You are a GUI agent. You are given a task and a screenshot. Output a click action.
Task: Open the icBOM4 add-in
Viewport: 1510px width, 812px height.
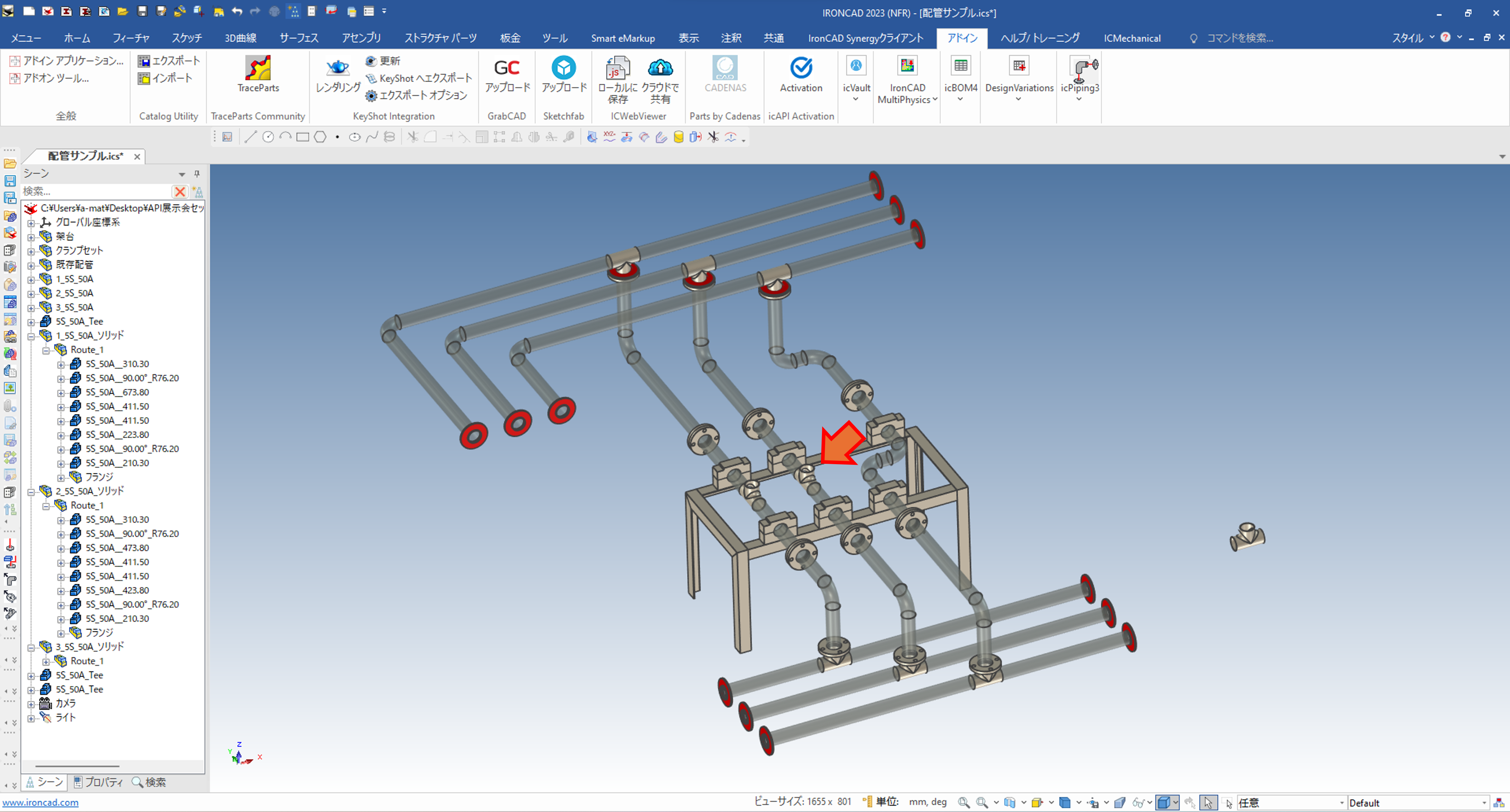coord(960,67)
